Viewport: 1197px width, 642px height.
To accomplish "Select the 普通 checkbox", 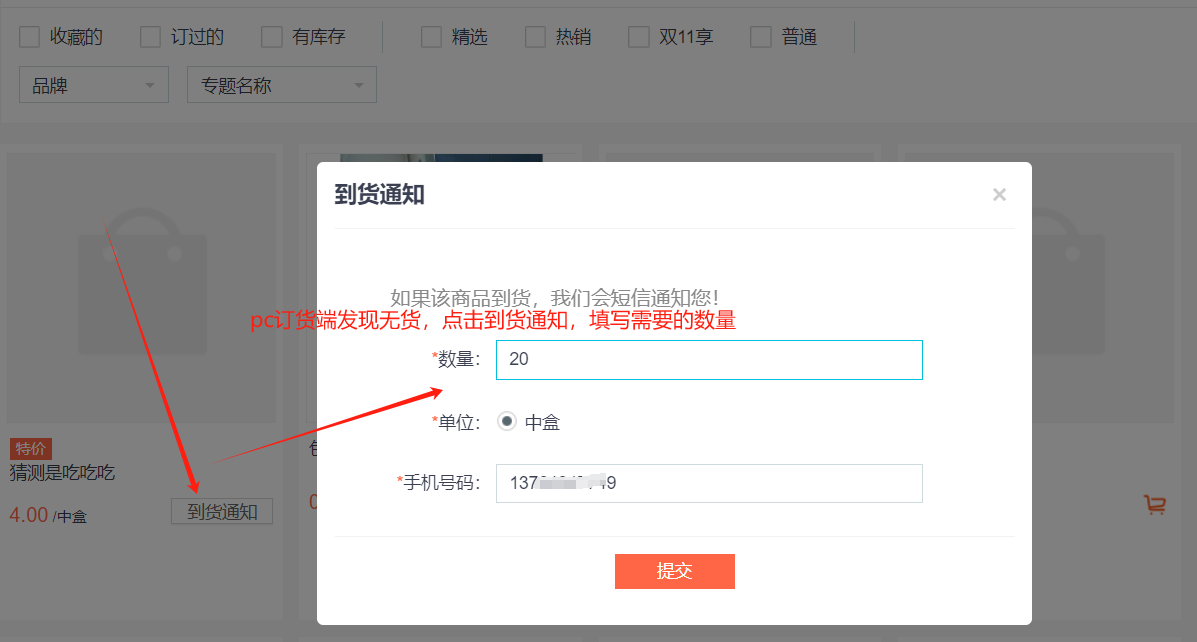I will coord(760,37).
